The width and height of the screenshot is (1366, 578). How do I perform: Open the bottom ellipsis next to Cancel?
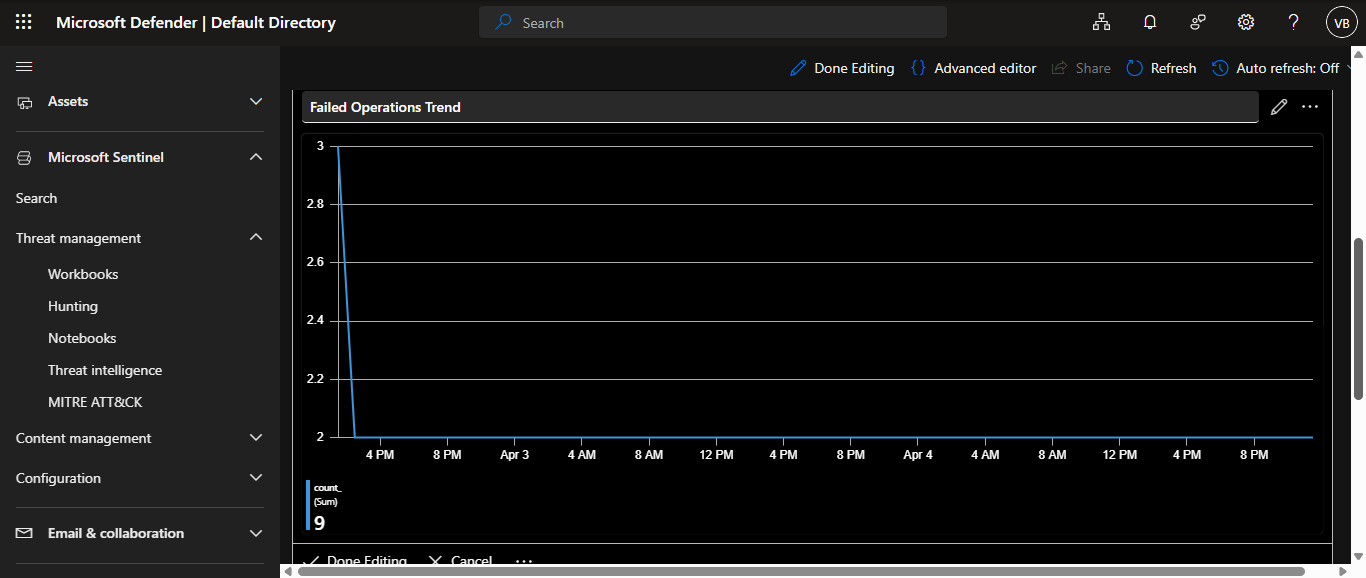pos(524,562)
